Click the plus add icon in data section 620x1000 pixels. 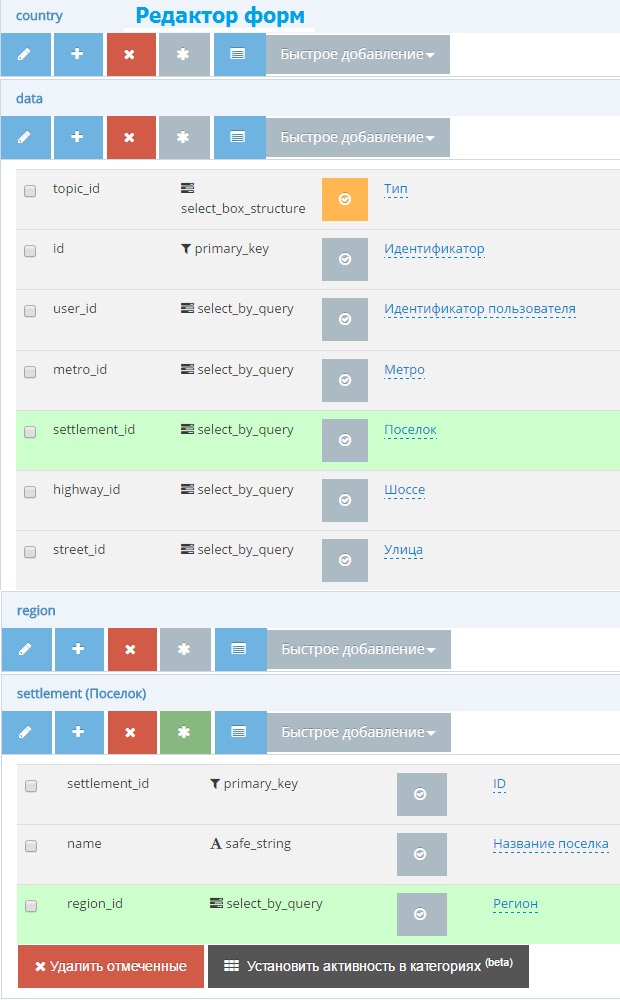(x=78, y=137)
